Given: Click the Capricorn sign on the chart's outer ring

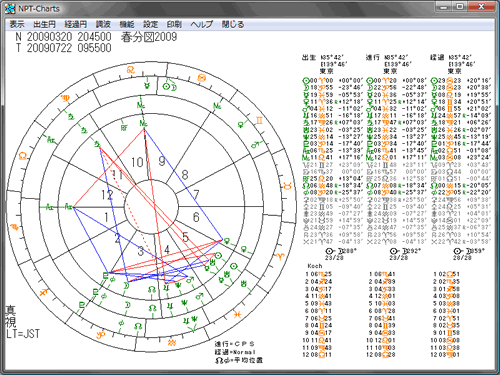Looking at the screenshot, I should click(100, 334).
